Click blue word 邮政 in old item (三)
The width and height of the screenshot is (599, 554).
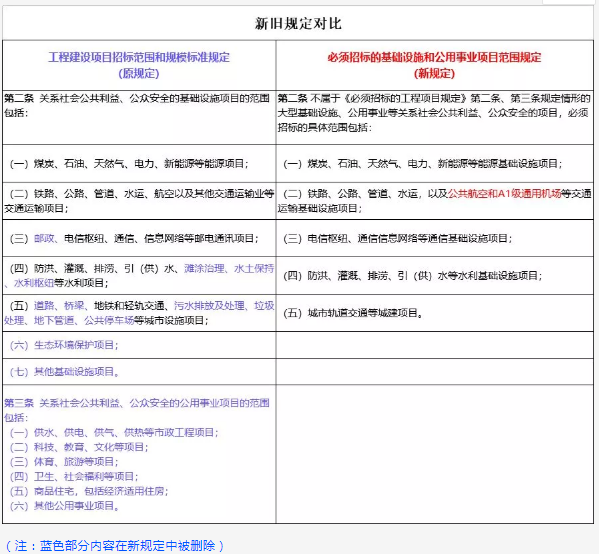[44, 238]
